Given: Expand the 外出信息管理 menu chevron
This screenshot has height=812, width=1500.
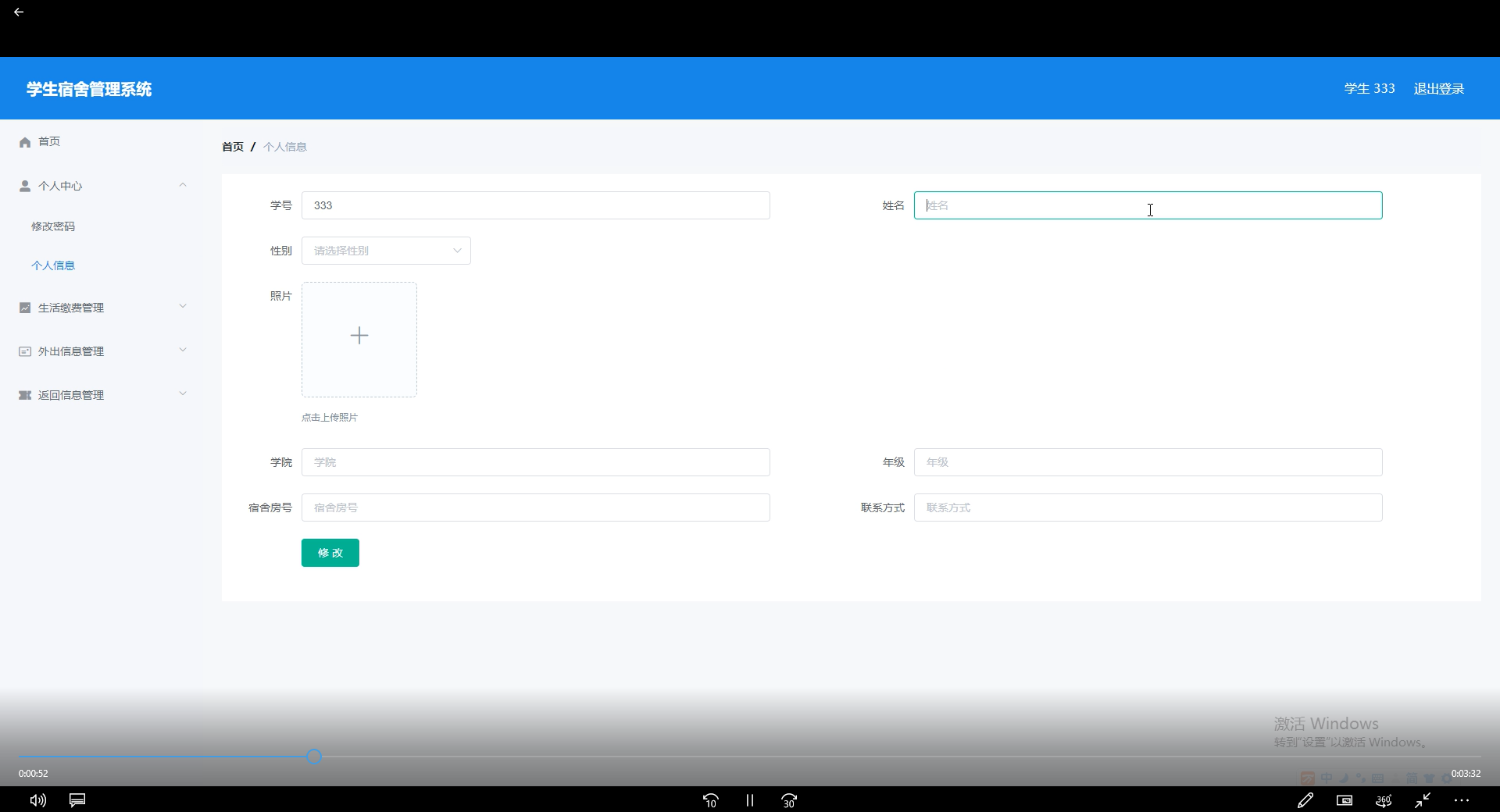Looking at the screenshot, I should click(183, 350).
